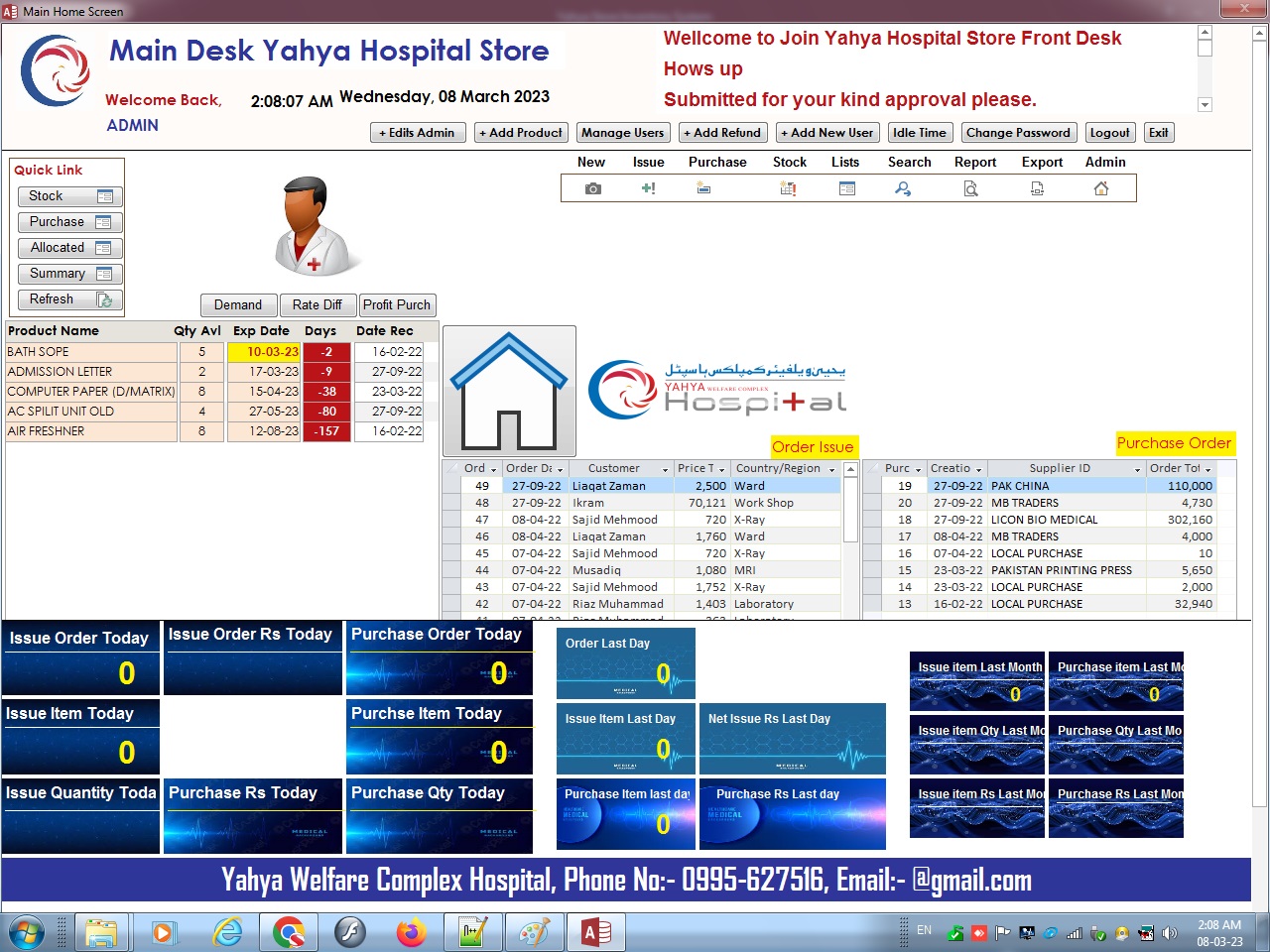Open Paint from the taskbar
The image size is (1270, 952).
tap(534, 932)
